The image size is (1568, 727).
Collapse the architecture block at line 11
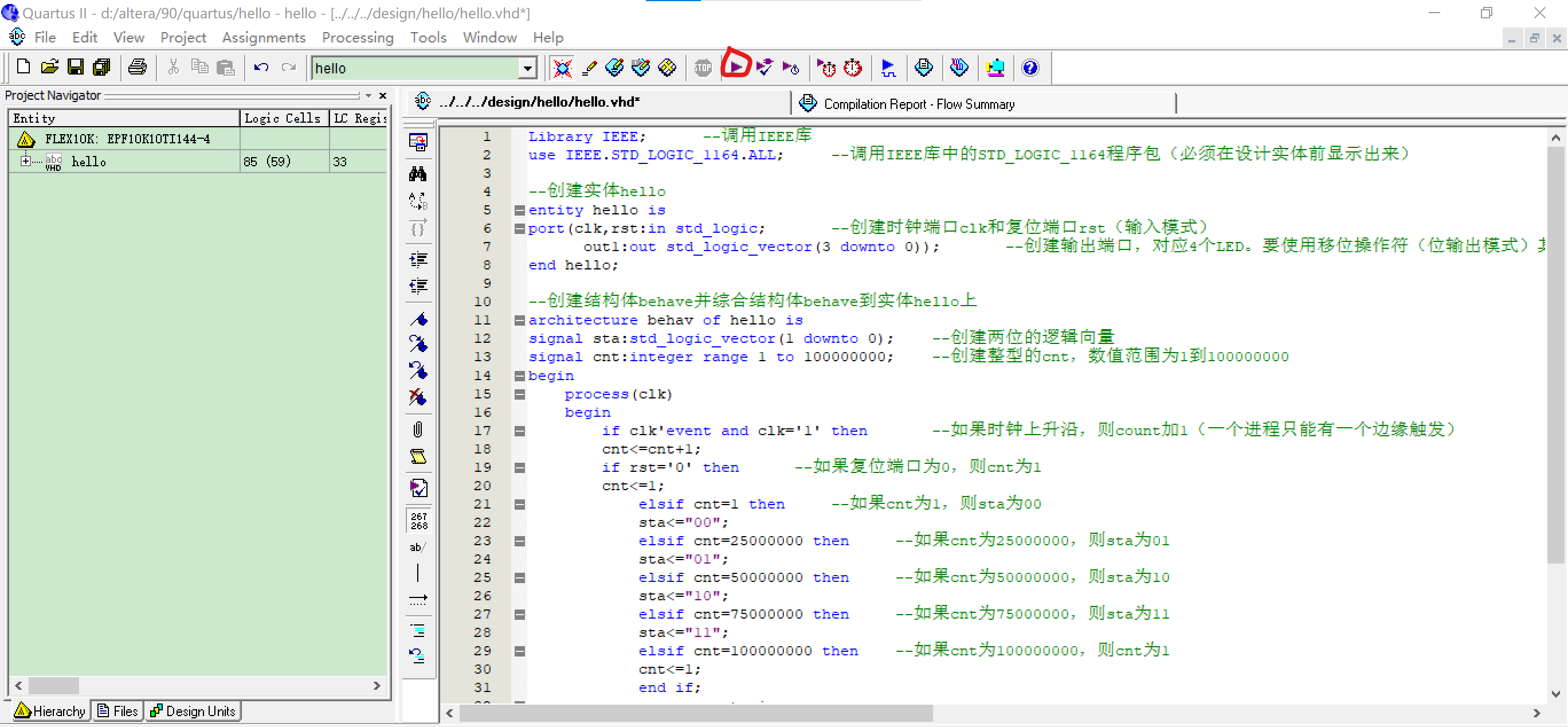point(519,320)
